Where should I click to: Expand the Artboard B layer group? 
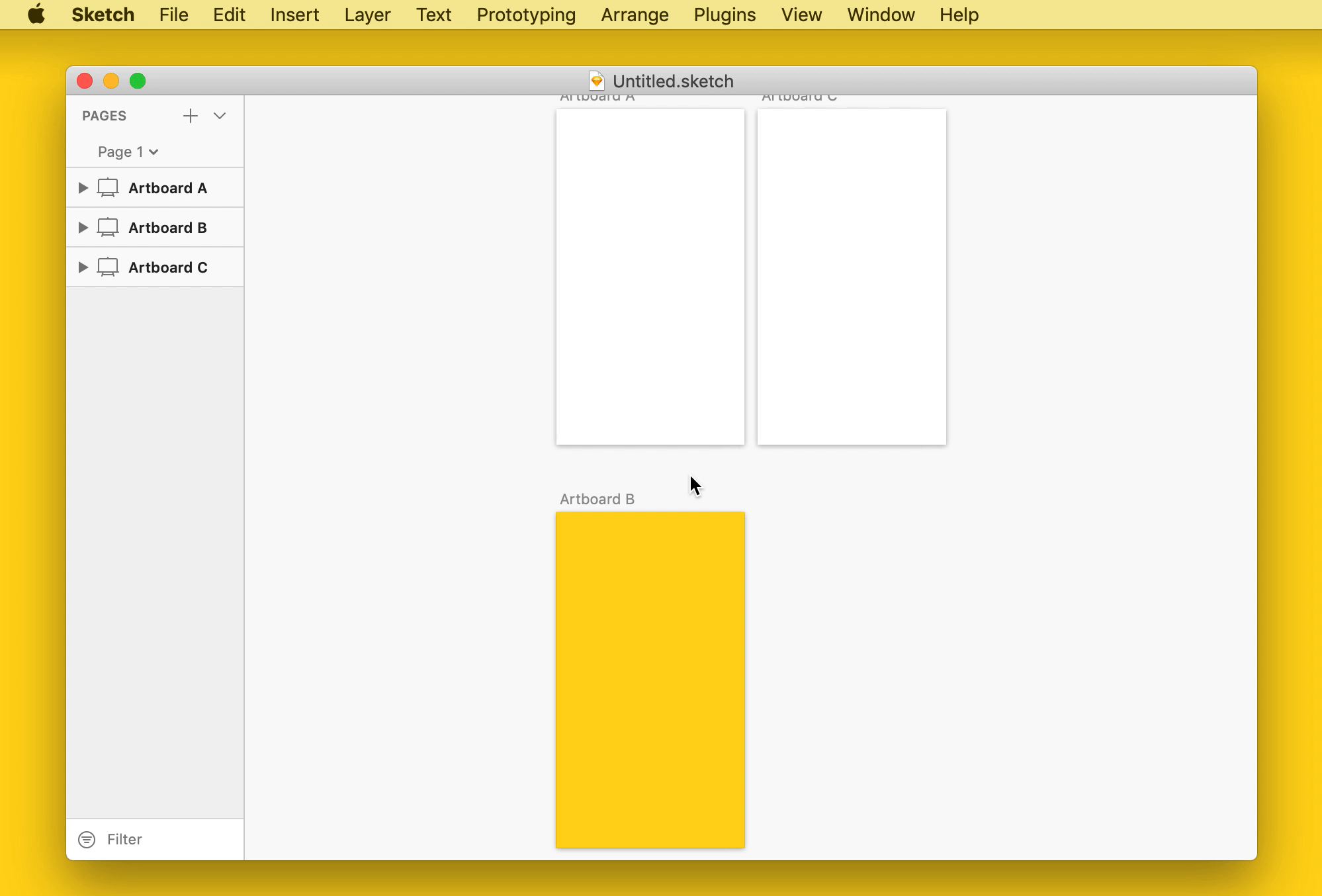83,228
